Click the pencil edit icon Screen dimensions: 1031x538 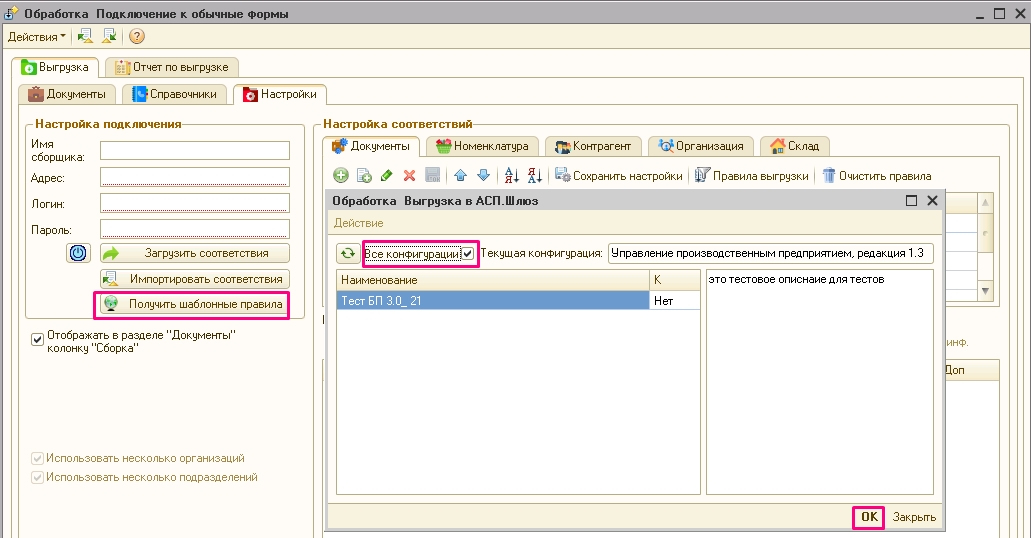coord(387,176)
